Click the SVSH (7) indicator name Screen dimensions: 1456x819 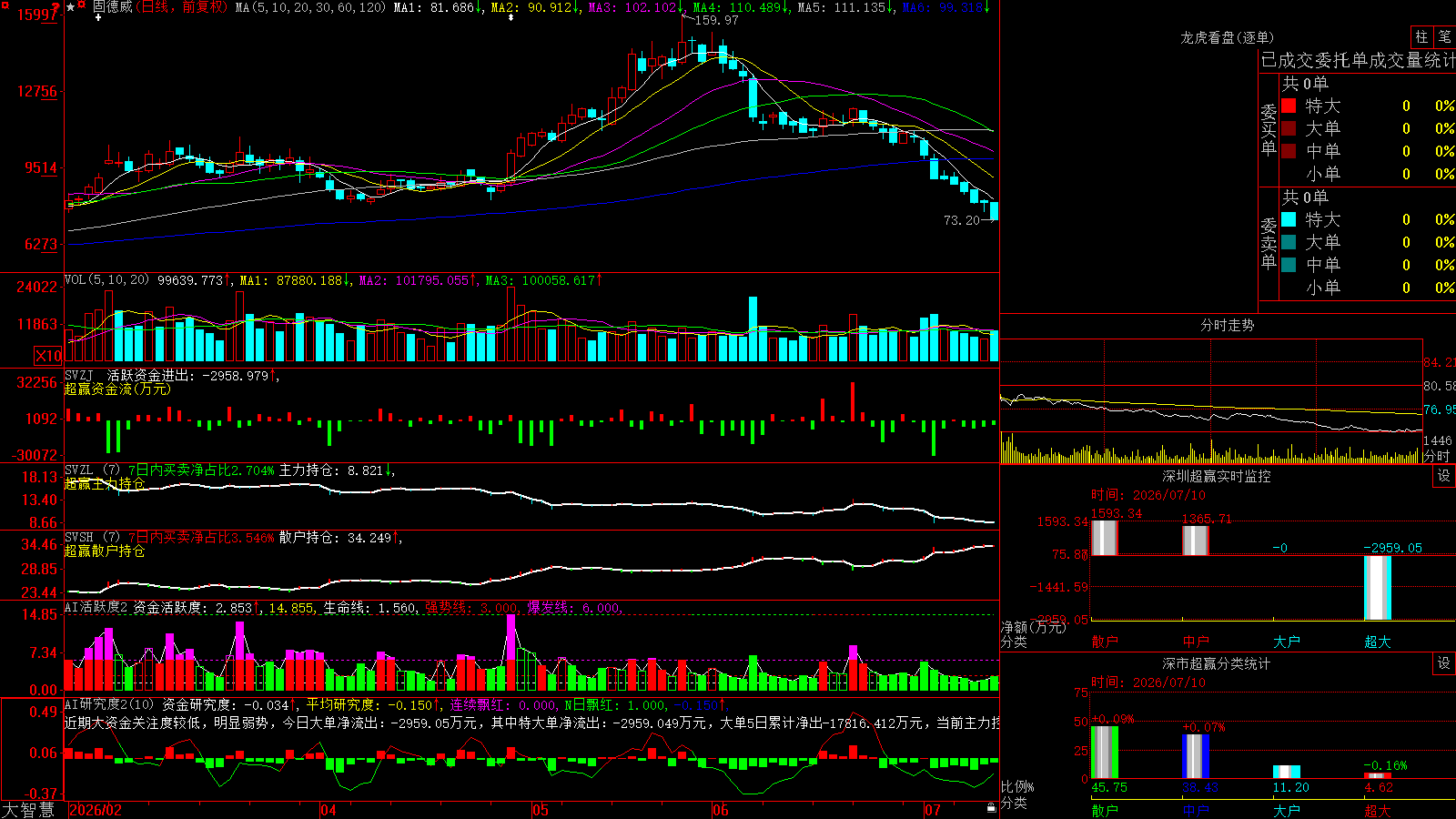(x=93, y=538)
